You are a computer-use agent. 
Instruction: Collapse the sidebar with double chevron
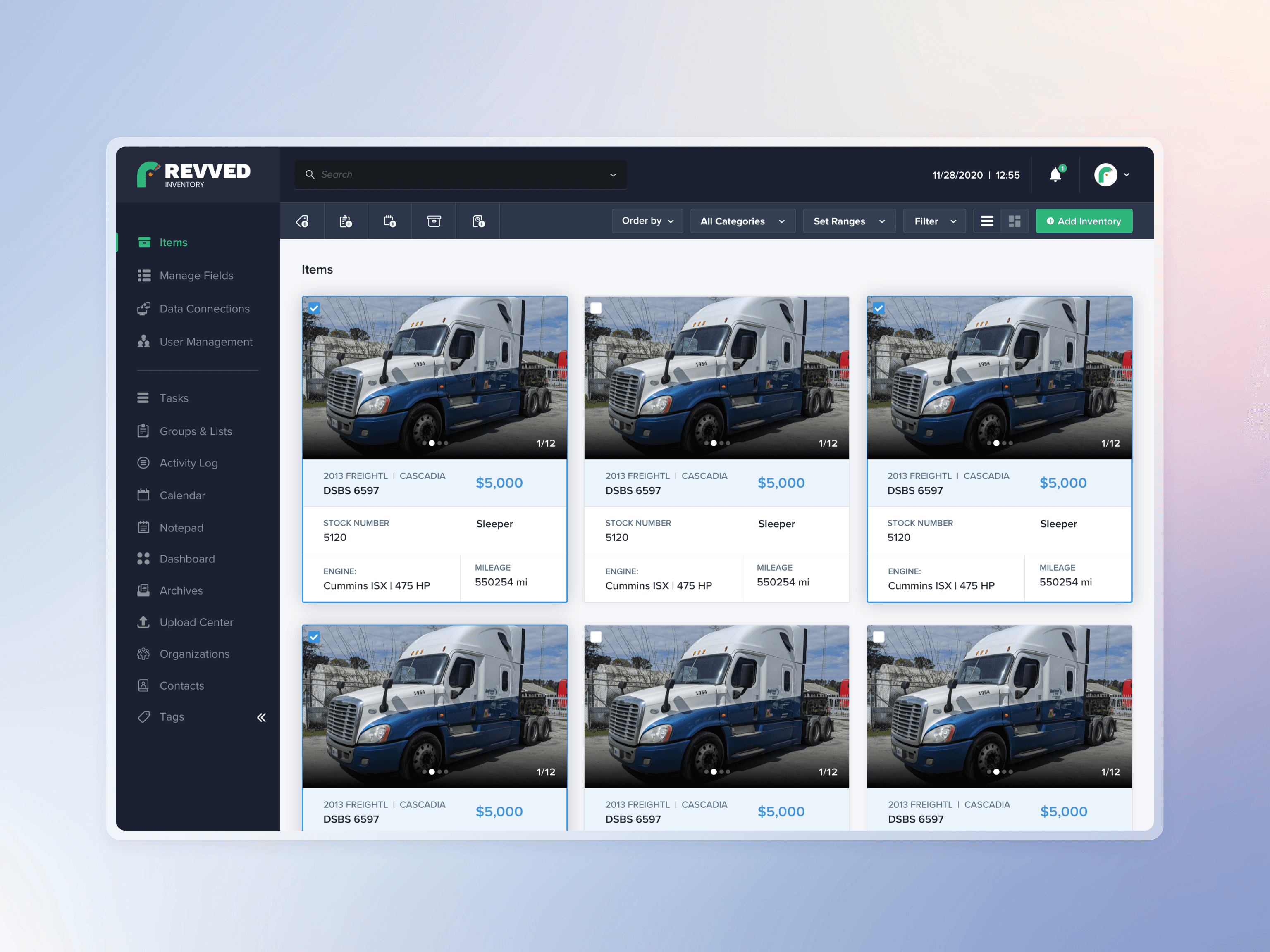pos(261,717)
